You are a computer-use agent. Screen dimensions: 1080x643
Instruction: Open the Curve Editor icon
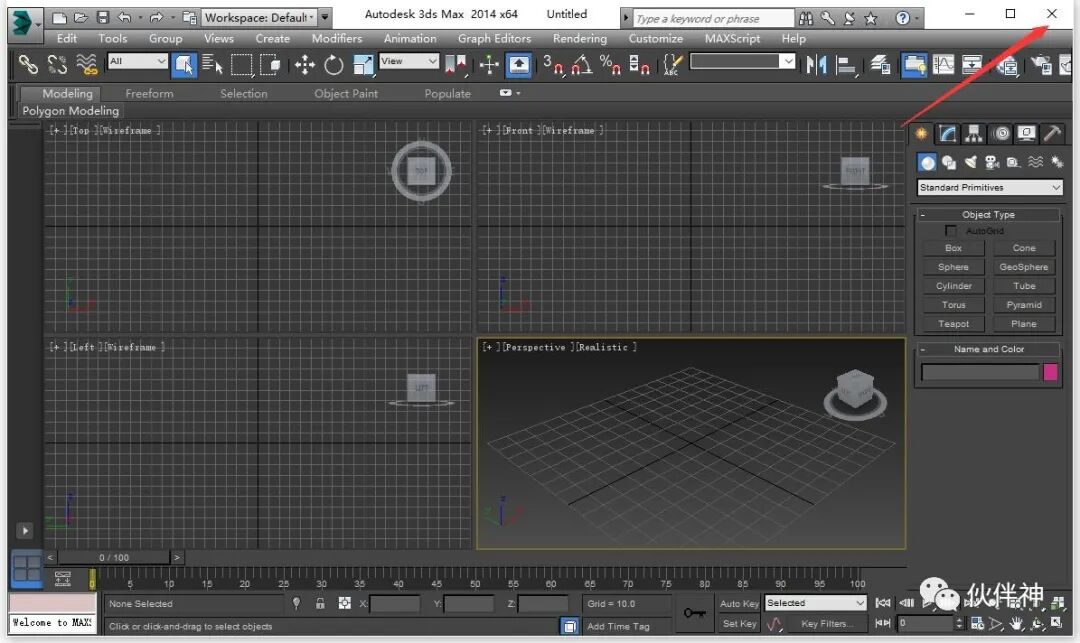pos(943,65)
